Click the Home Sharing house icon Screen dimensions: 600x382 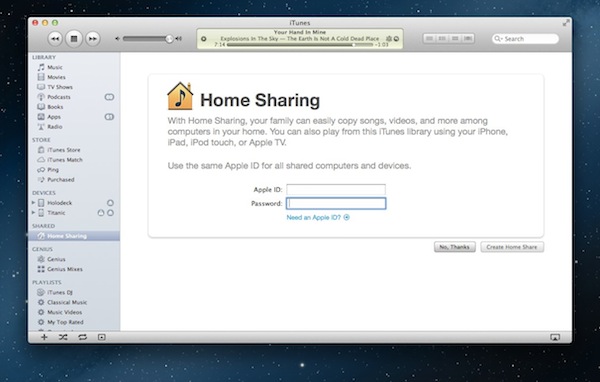[x=180, y=96]
